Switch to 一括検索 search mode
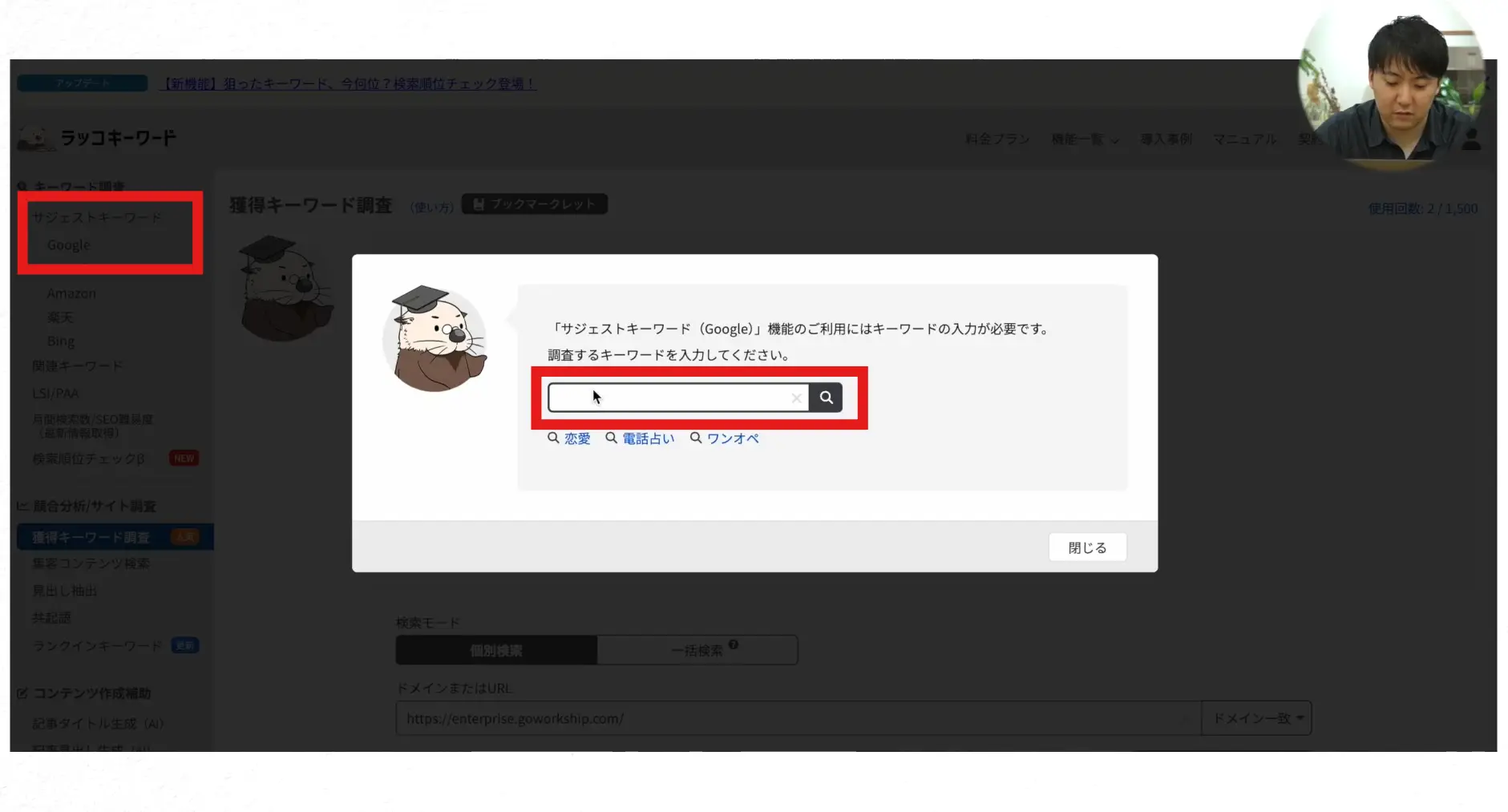This screenshot has width=1508, height=812. [696, 650]
